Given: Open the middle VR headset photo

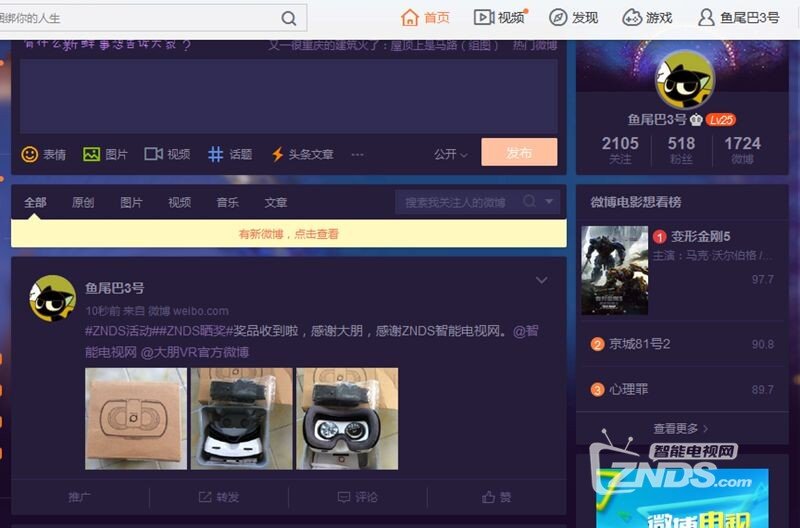Looking at the screenshot, I should 241,418.
